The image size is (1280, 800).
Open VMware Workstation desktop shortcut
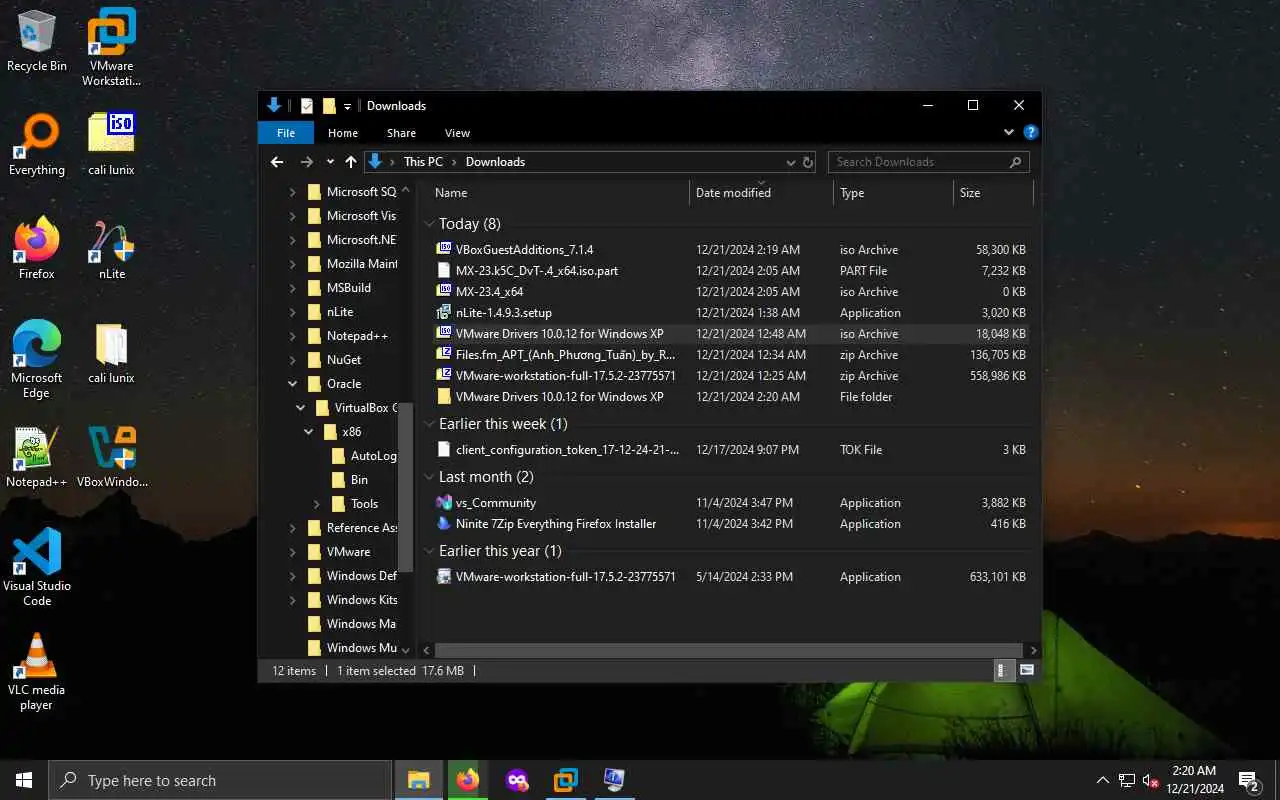click(x=111, y=47)
